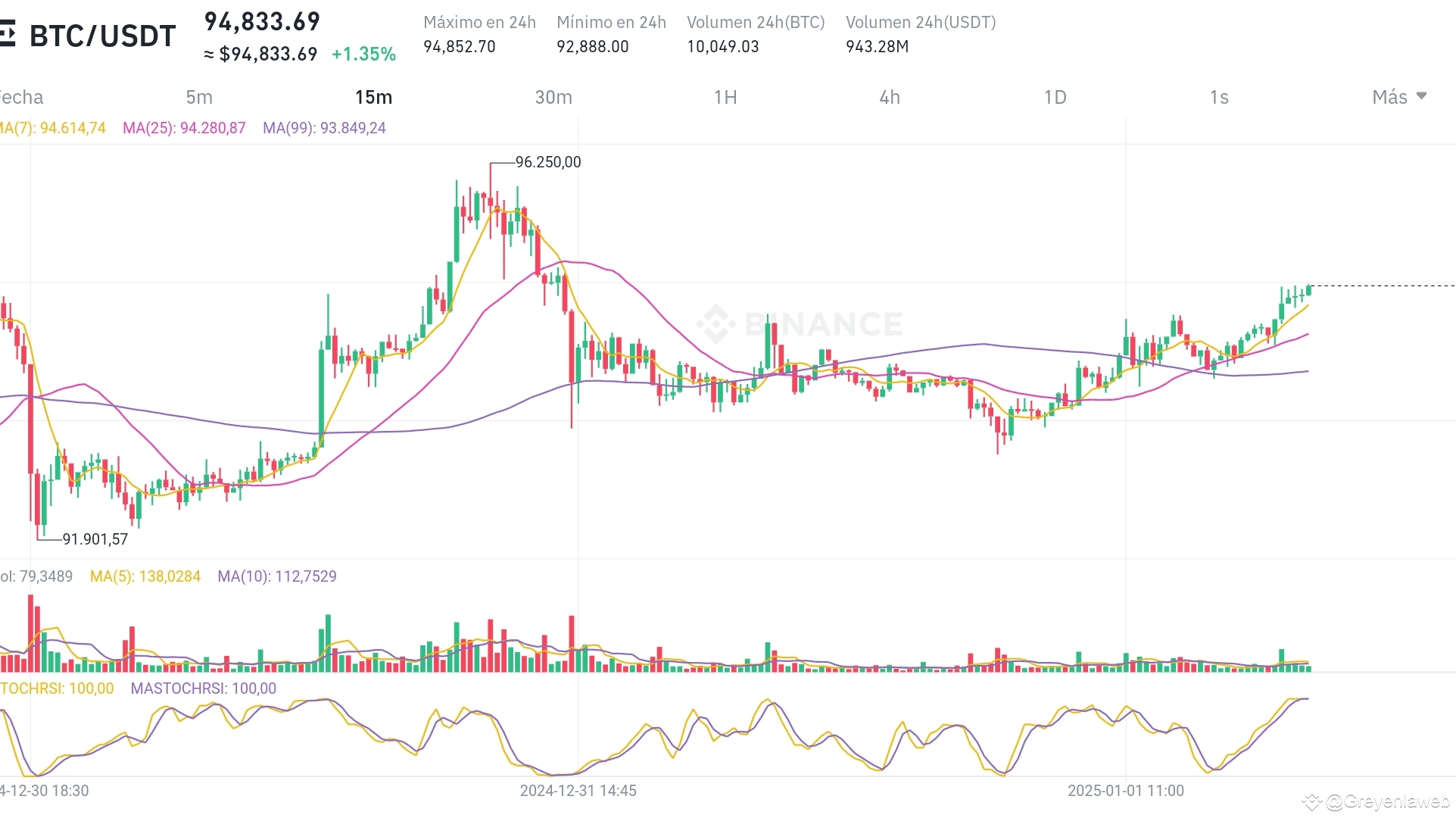Viewport: 1456px width, 818px height.
Task: Click the MASTOCHRSI indicator label
Action: (203, 688)
